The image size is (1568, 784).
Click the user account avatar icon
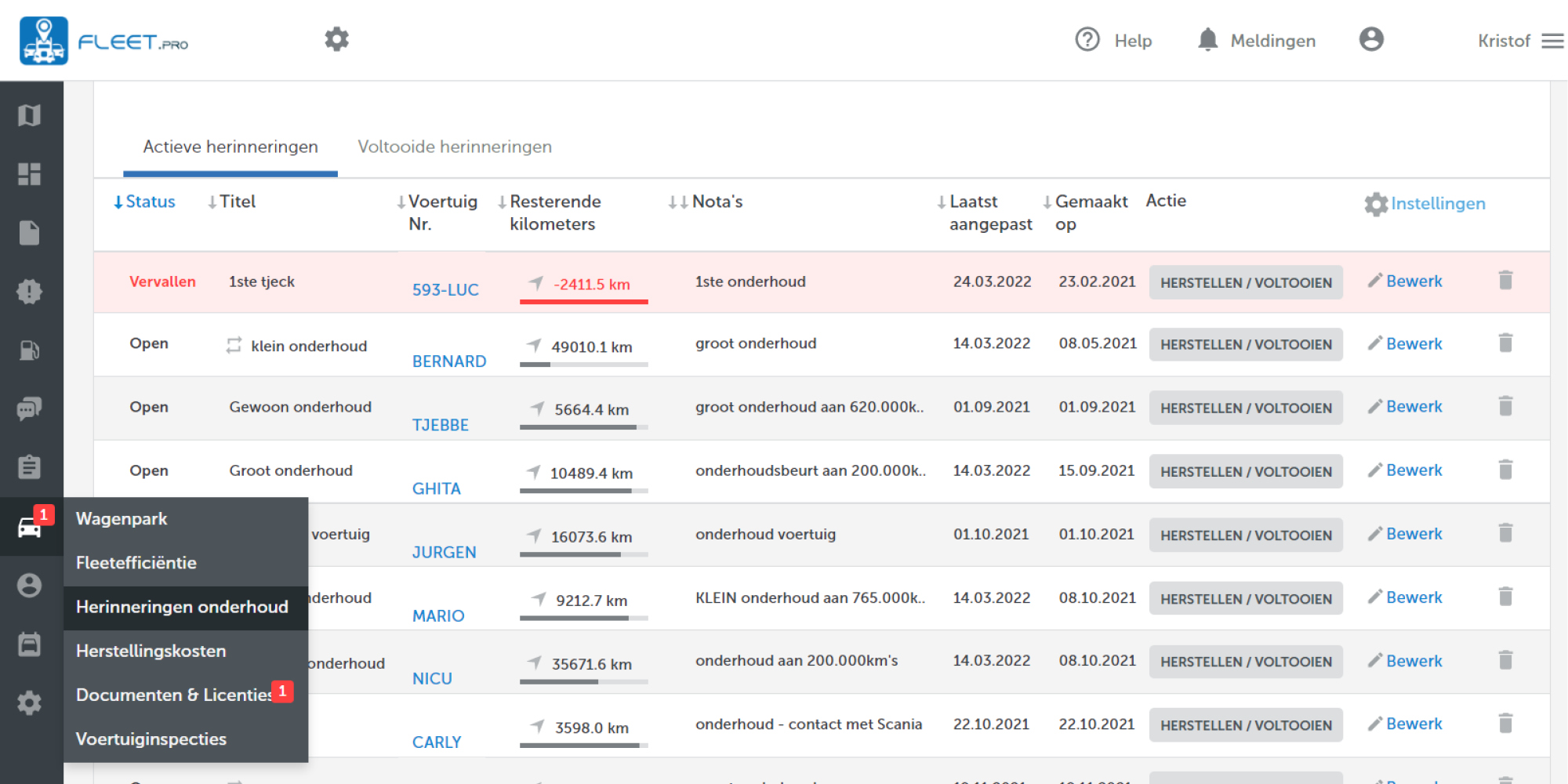point(1371,39)
